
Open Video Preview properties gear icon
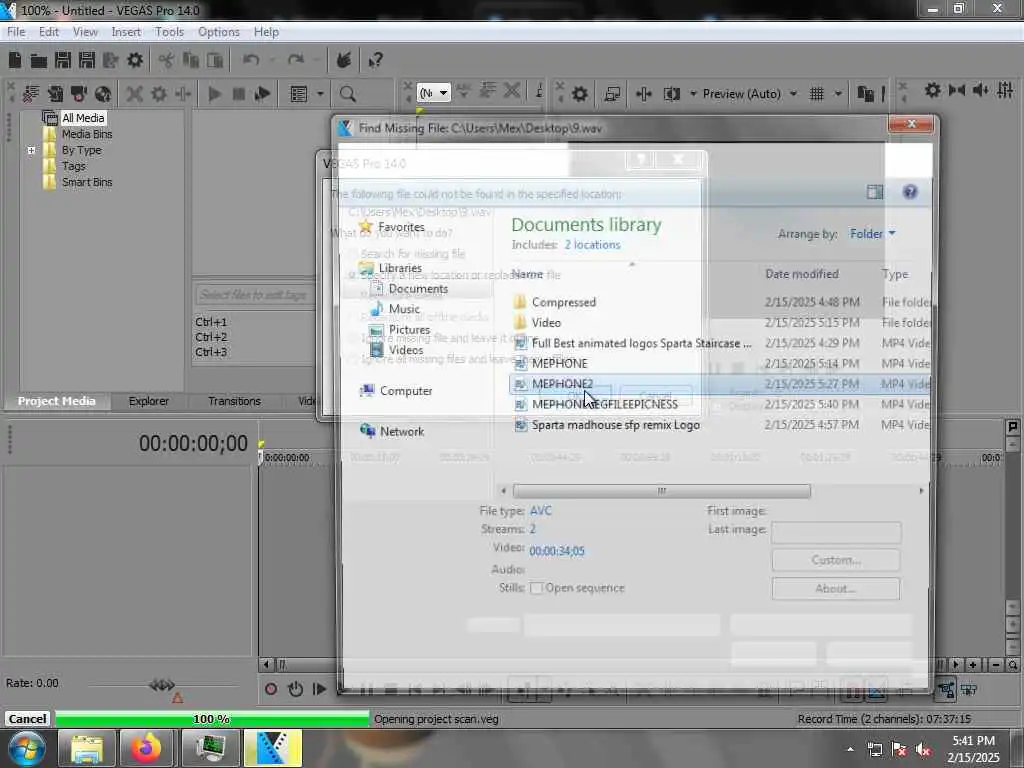[579, 94]
